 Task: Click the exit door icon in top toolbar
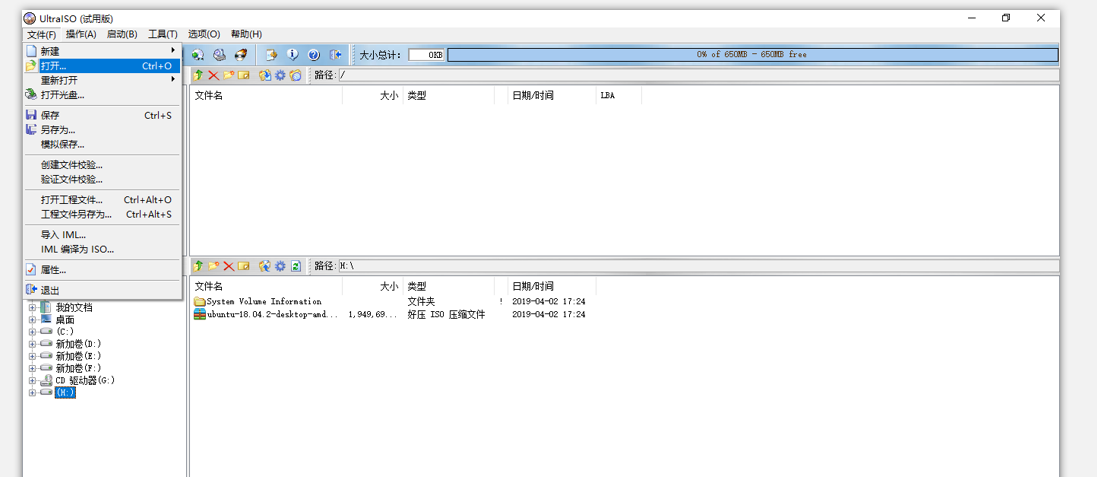click(x=335, y=55)
